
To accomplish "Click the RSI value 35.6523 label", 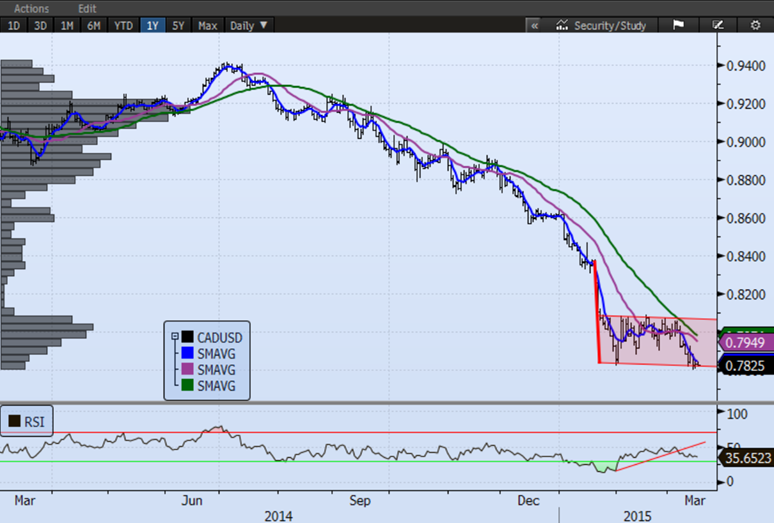I will (x=745, y=456).
